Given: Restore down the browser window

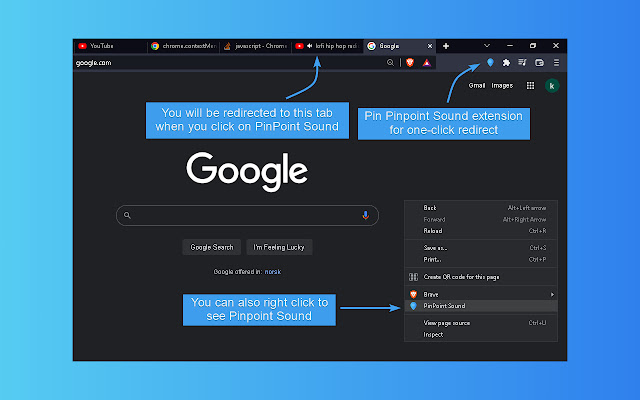Looking at the screenshot, I should 533,46.
